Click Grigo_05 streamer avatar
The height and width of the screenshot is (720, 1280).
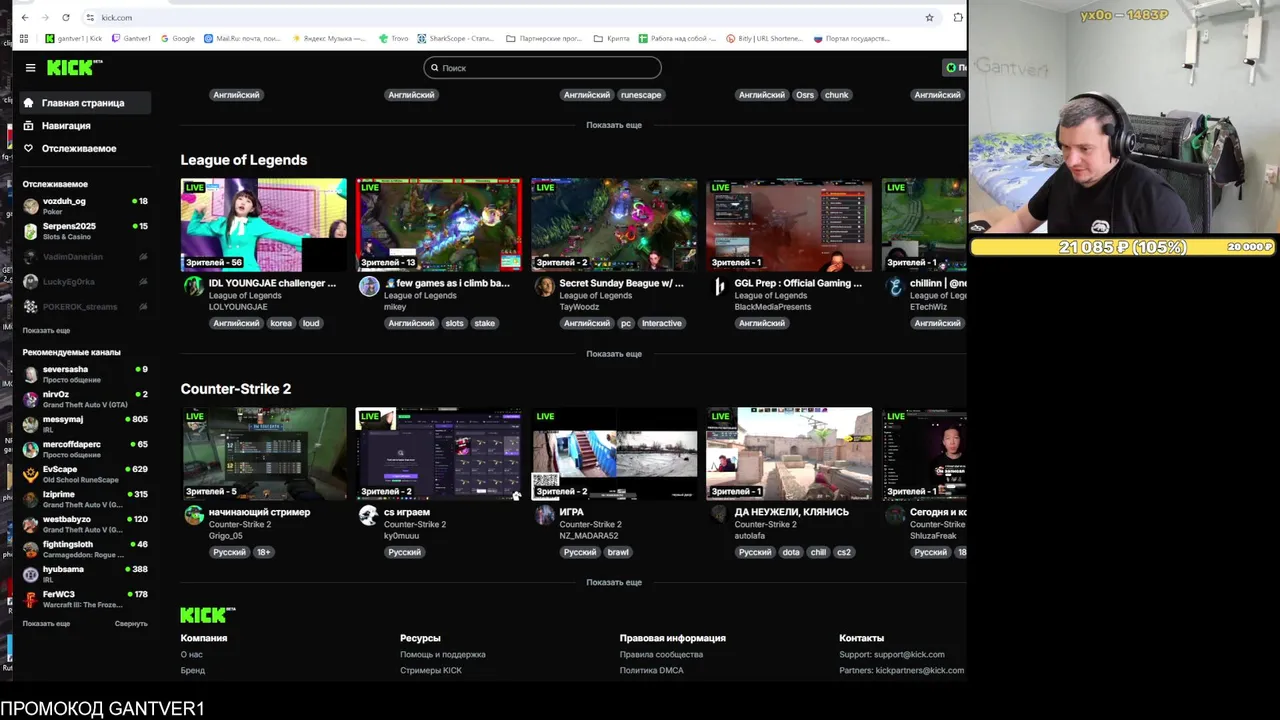point(194,515)
